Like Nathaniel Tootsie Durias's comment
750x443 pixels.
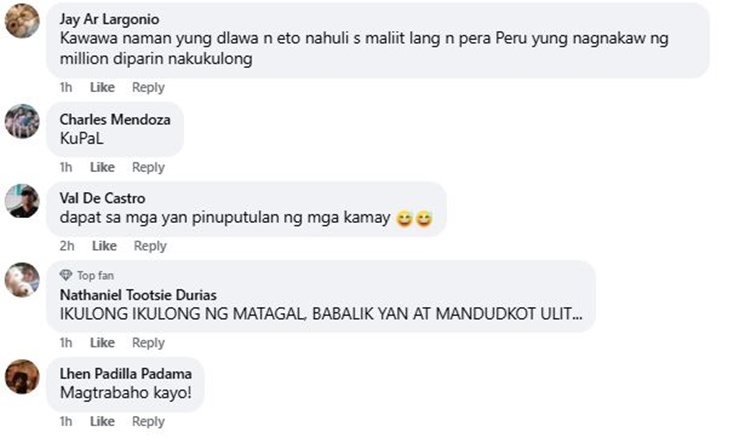click(x=102, y=343)
